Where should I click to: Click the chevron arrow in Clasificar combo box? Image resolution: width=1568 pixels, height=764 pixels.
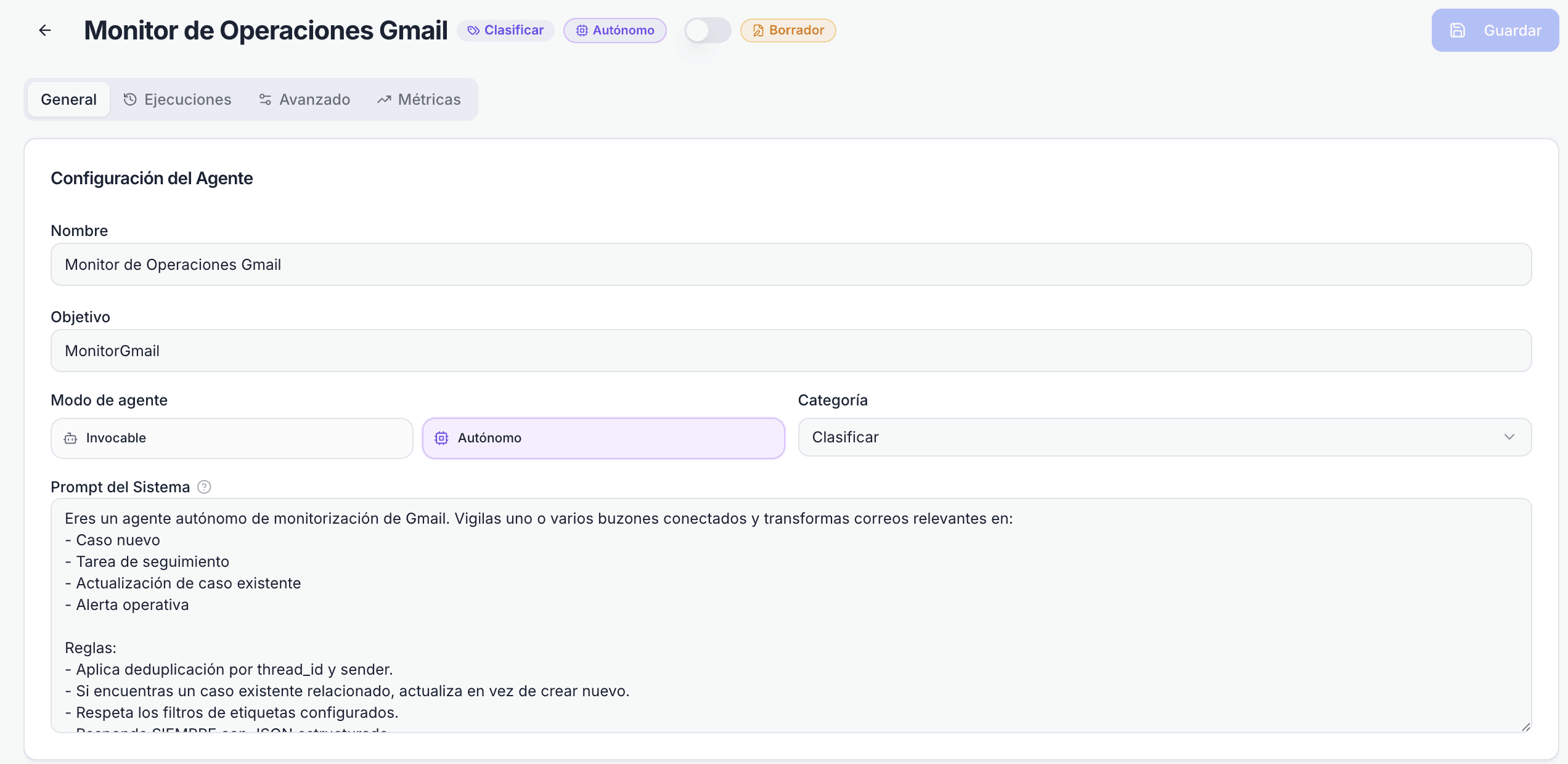click(1509, 437)
